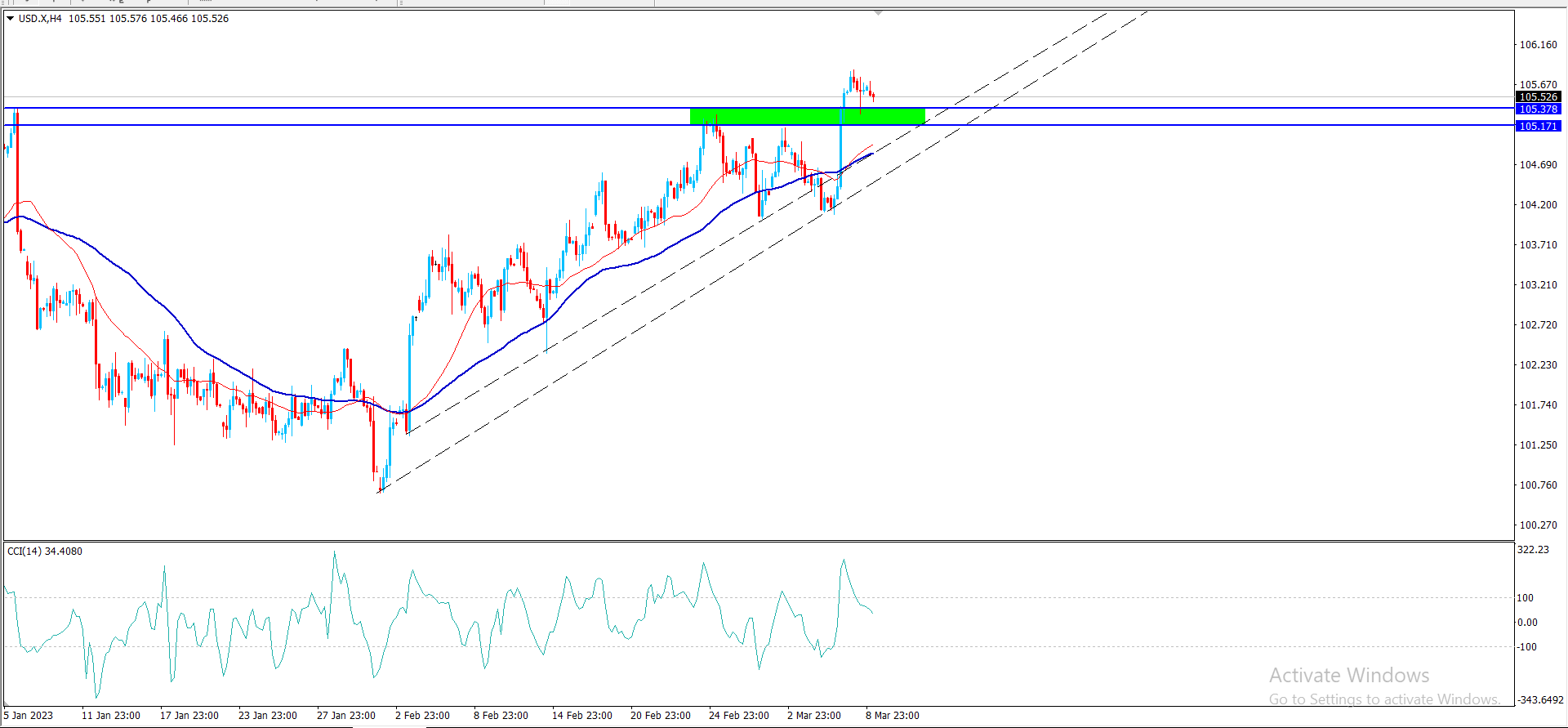This screenshot has height=728, width=1568.
Task: Click the CCI scale minimum -343.6492
Action: (1540, 700)
